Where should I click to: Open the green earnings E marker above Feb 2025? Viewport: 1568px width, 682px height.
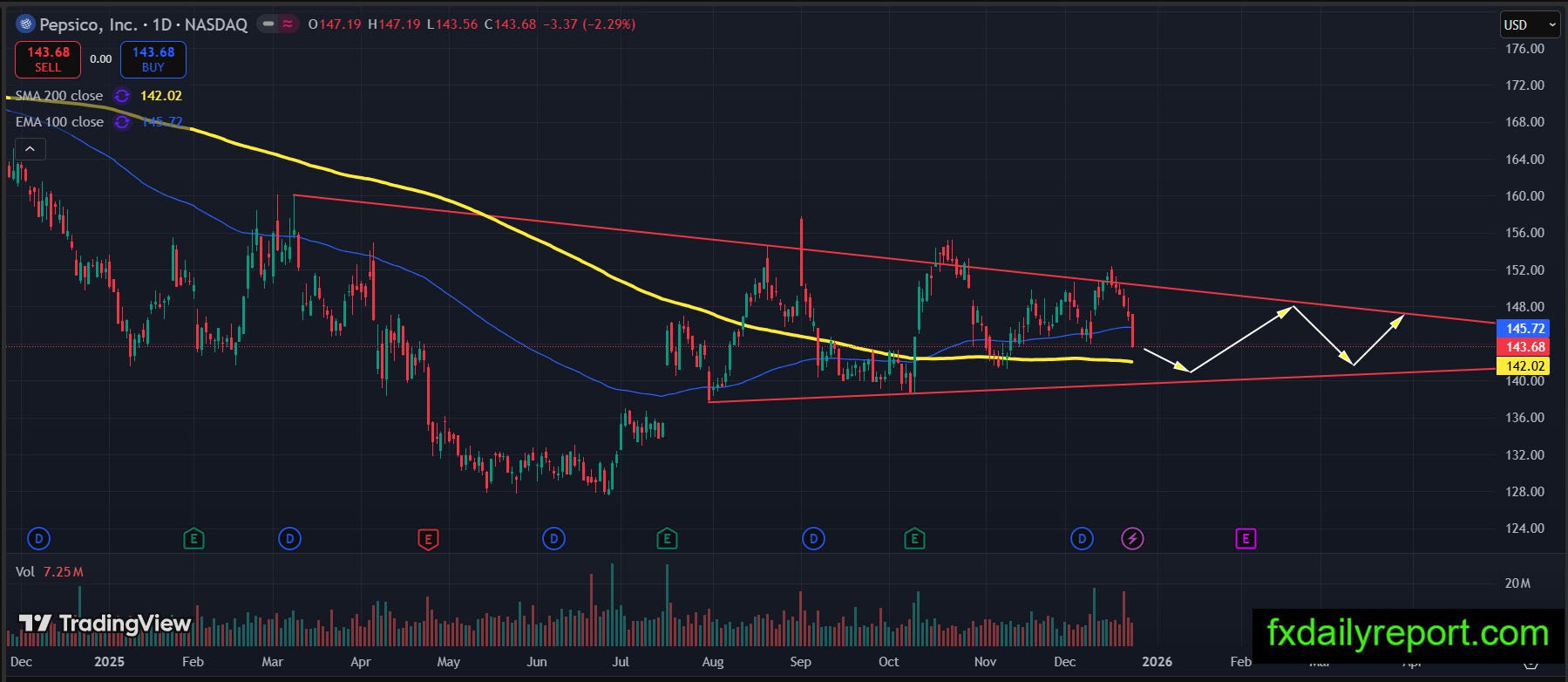coord(193,539)
